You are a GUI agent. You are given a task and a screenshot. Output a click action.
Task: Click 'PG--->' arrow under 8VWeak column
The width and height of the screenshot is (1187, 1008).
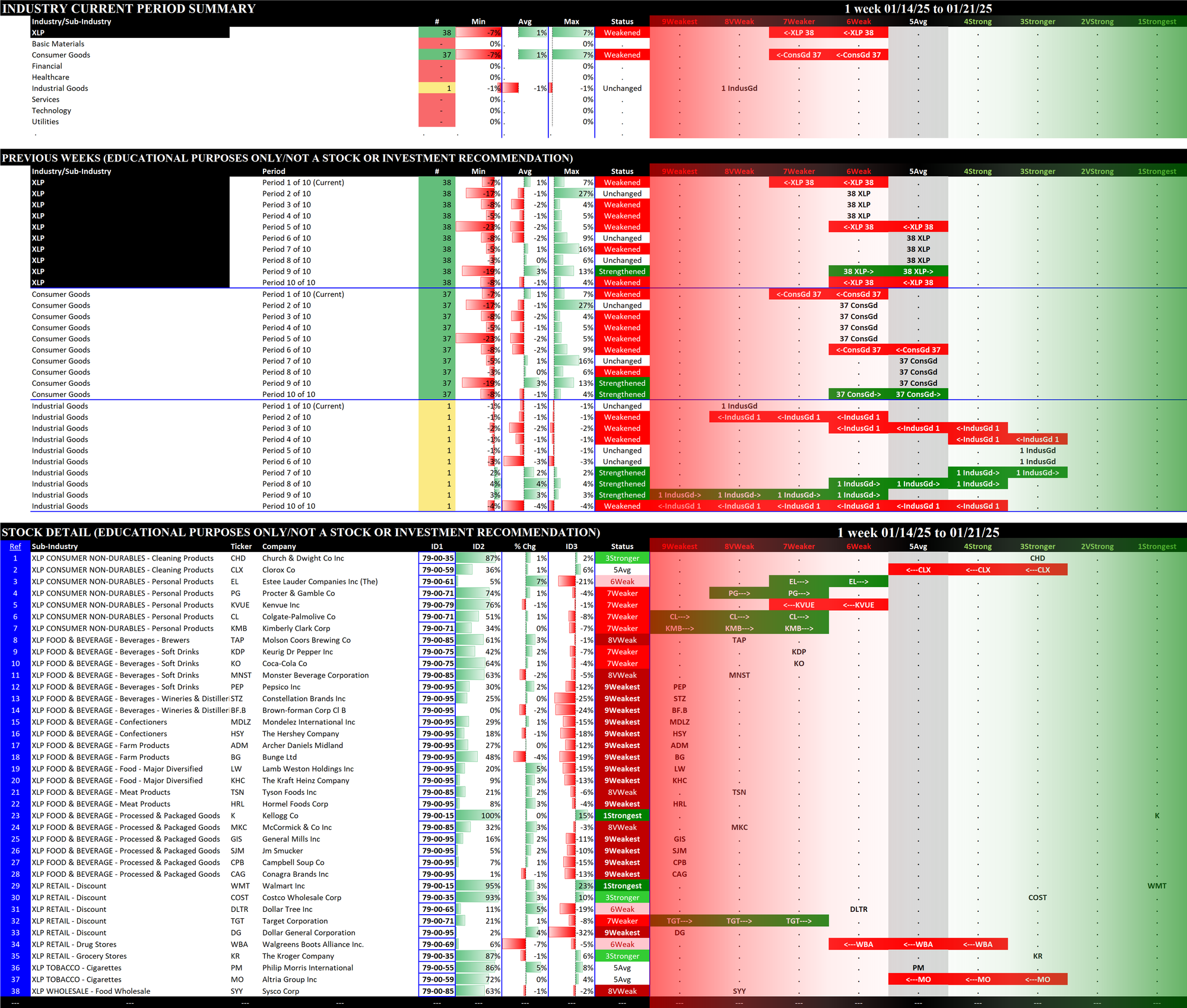tap(739, 593)
